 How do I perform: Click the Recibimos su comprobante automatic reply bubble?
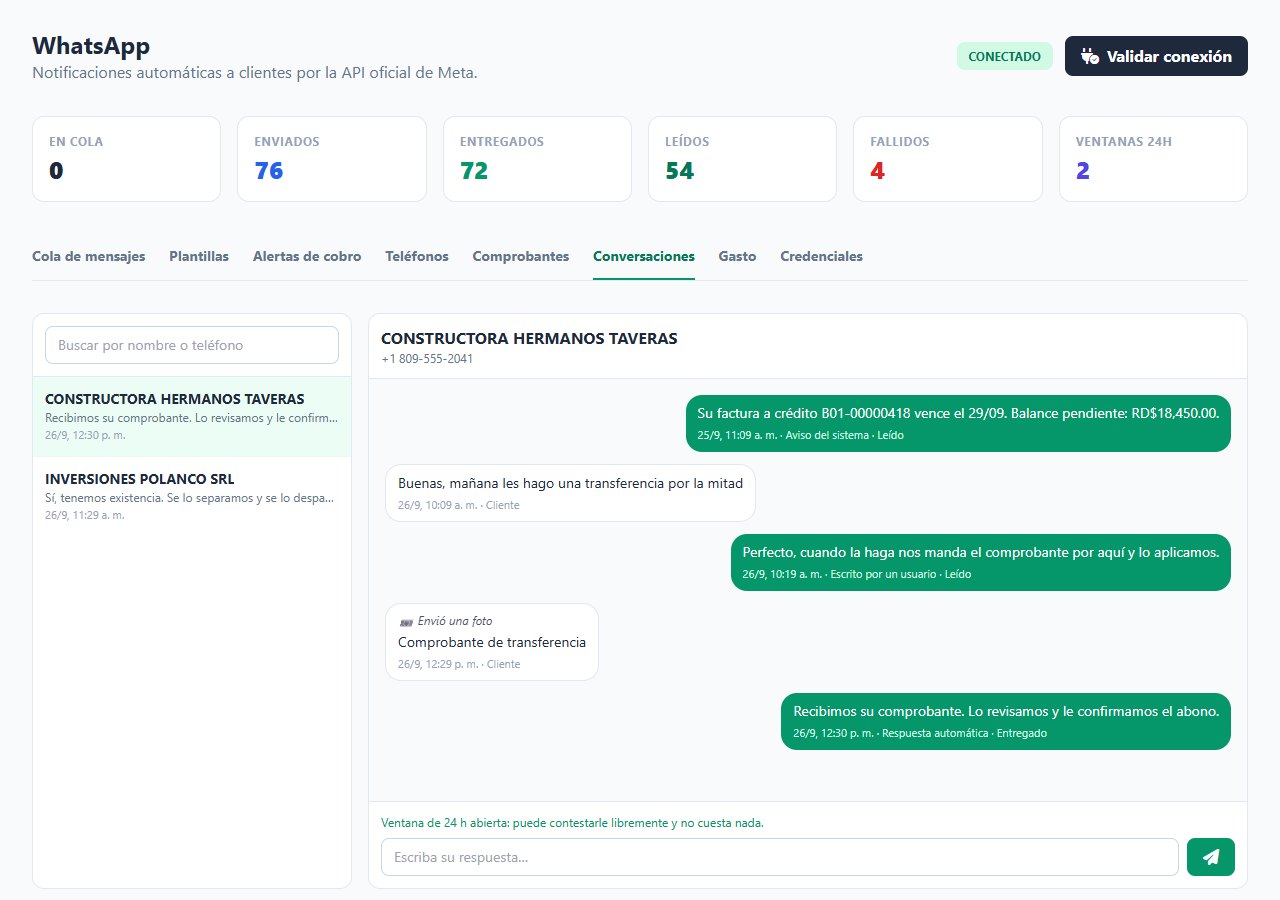pyautogui.click(x=1006, y=721)
